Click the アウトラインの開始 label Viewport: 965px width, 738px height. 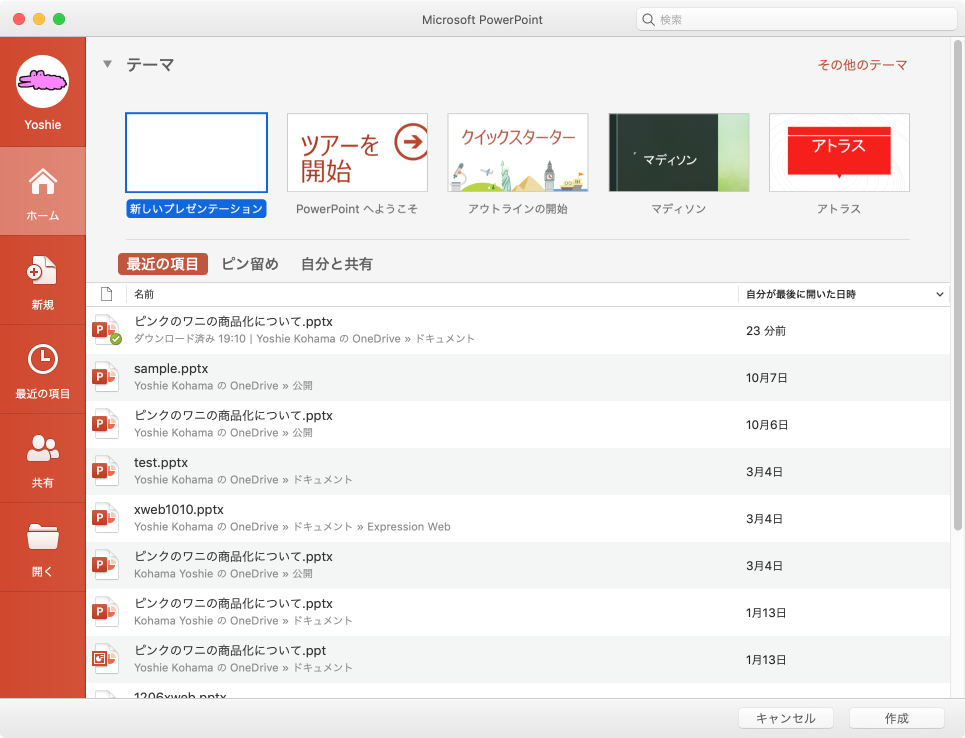click(518, 209)
